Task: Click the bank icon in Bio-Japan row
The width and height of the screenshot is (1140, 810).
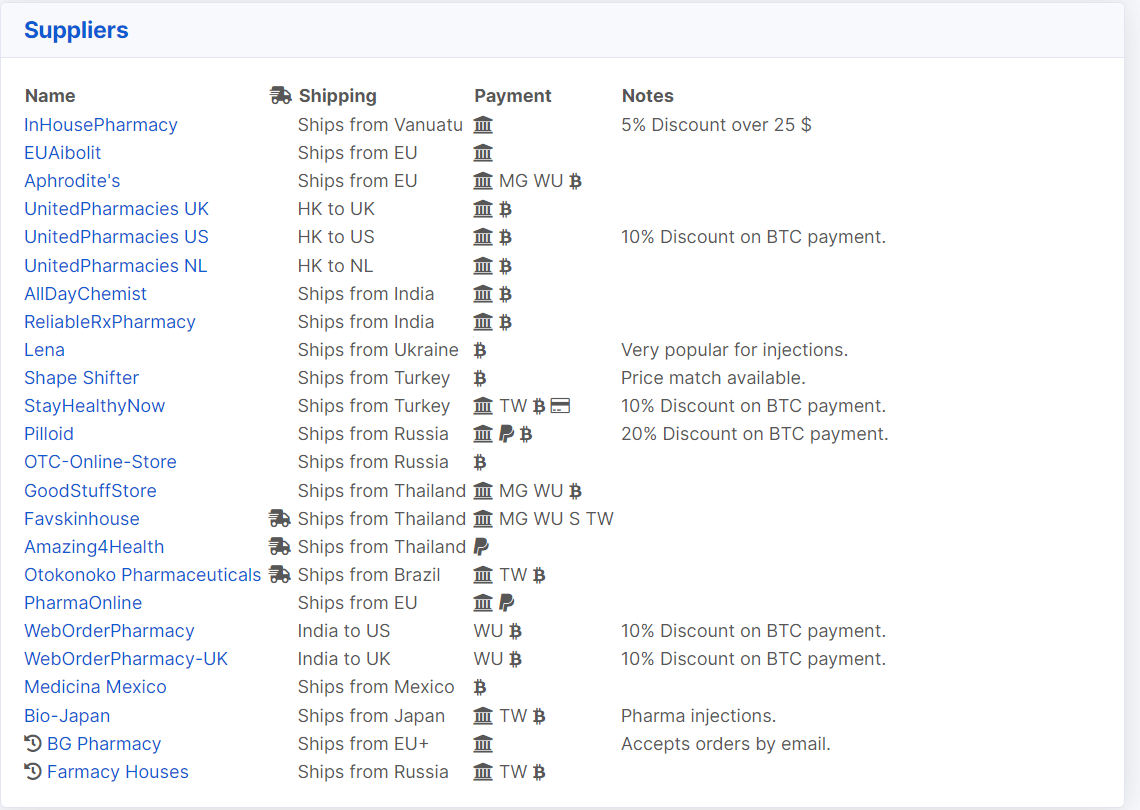Action: click(x=483, y=716)
